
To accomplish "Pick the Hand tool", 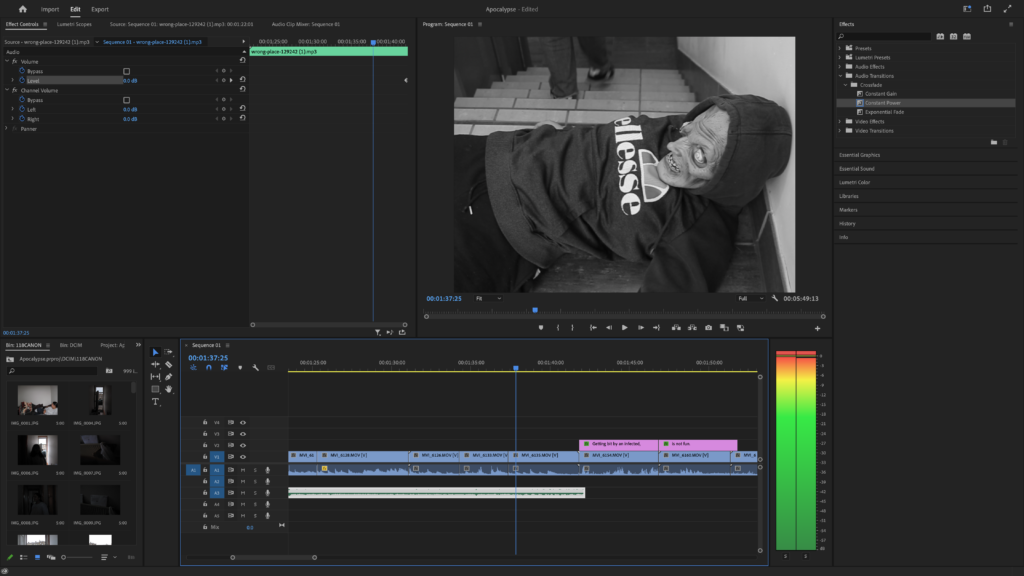I will (x=168, y=389).
